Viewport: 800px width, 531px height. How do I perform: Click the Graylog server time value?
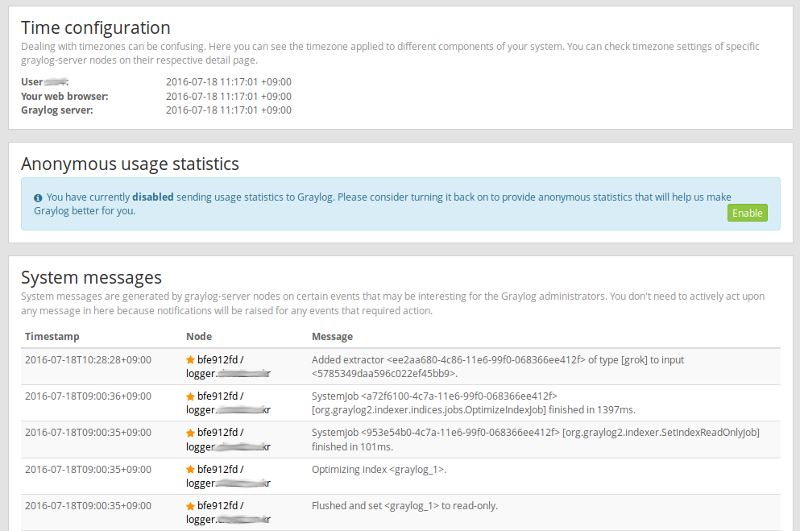[228, 110]
